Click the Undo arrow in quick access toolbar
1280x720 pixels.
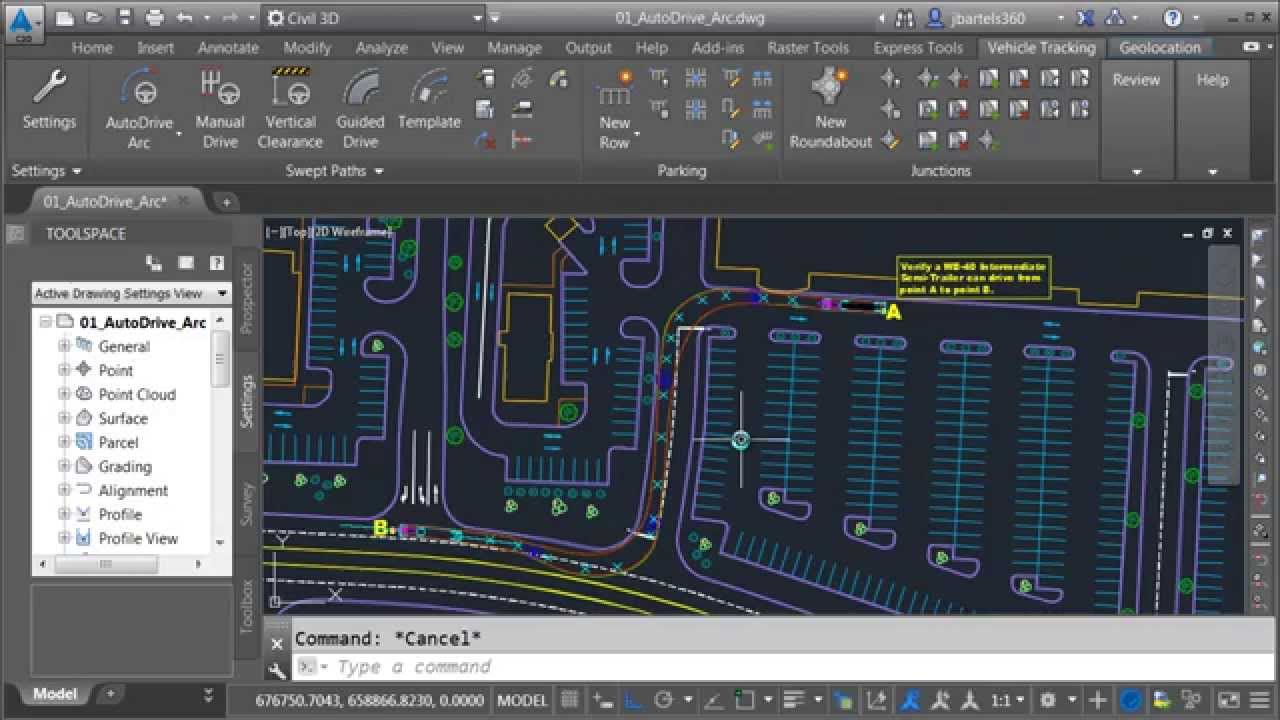tap(184, 18)
